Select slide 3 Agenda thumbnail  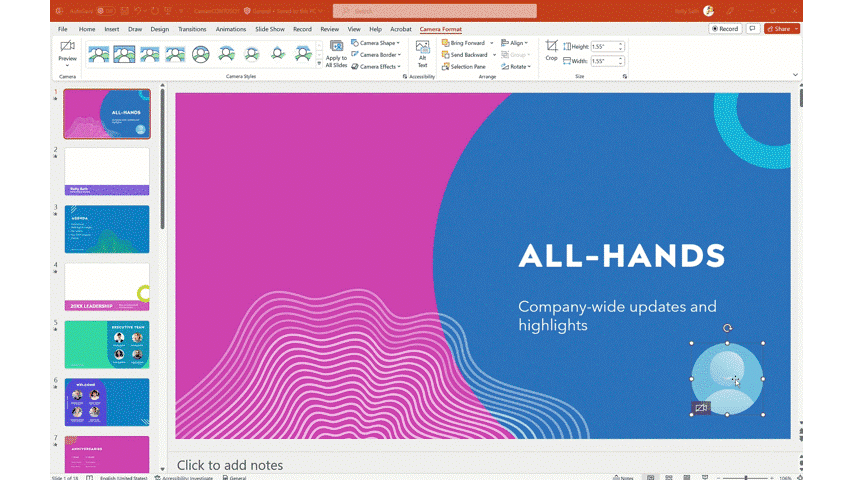pos(107,229)
